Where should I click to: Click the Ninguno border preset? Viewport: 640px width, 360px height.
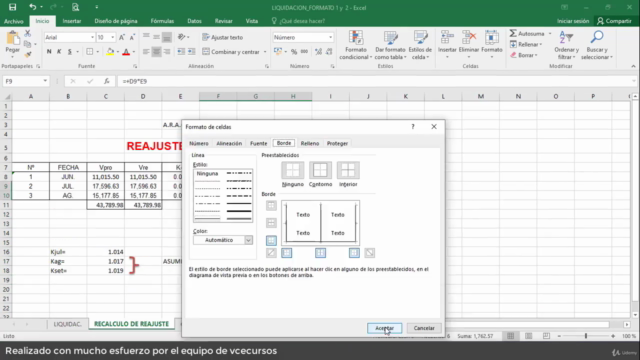pyautogui.click(x=293, y=170)
